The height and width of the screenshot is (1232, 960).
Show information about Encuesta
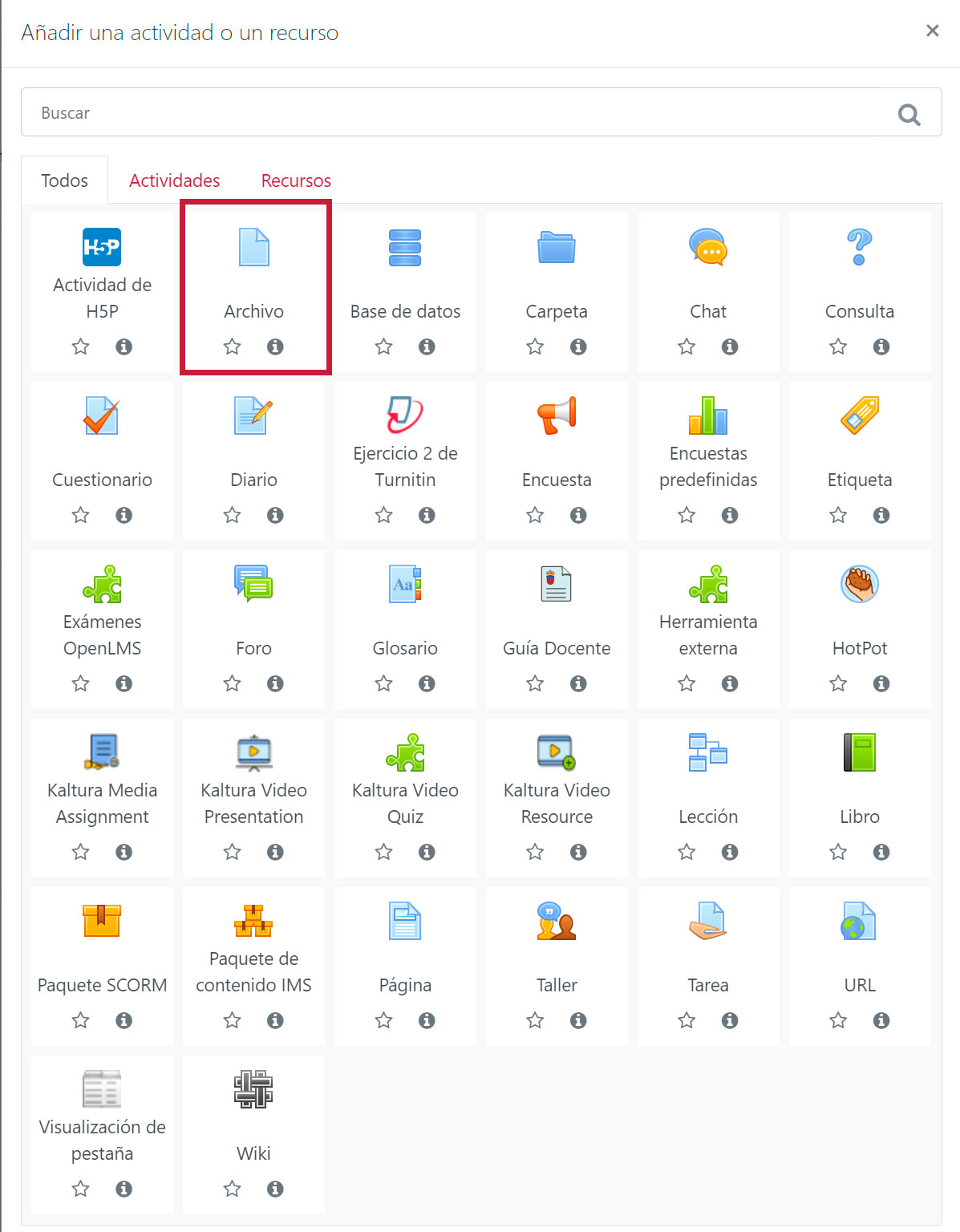578,515
